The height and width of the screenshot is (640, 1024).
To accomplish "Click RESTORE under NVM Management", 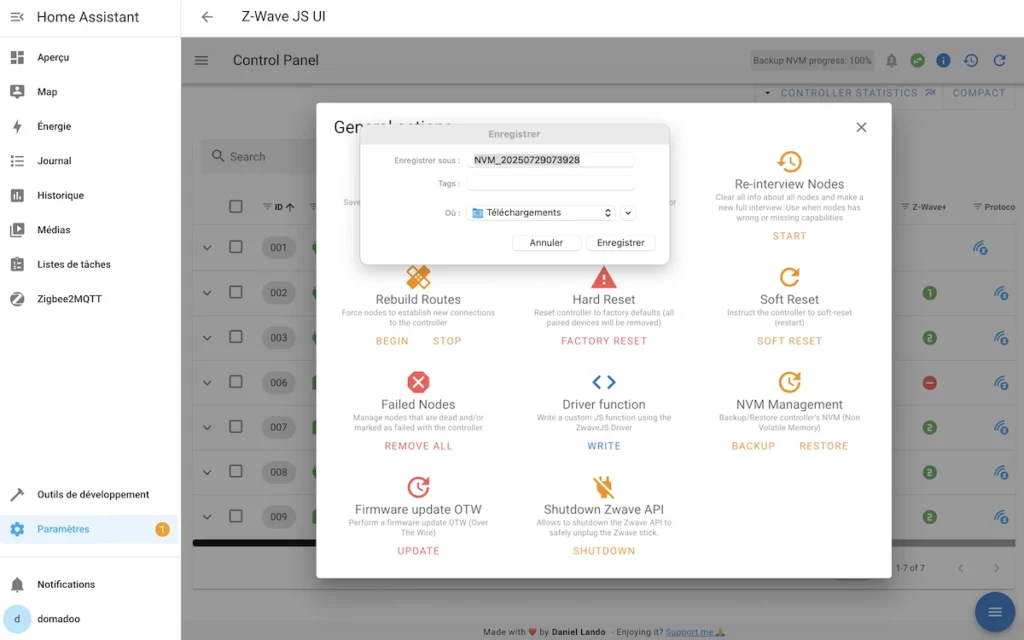I will [x=824, y=446].
